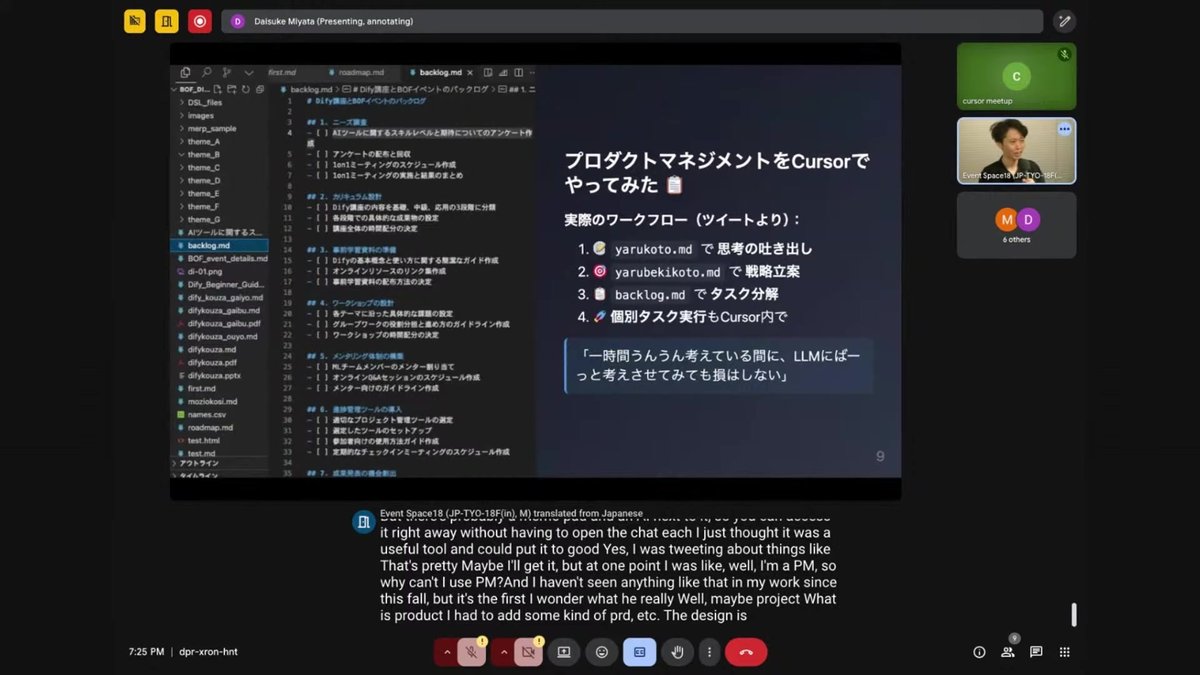Open options on Event Space18 thumbnail
Viewport: 1200px width, 675px height.
(x=1064, y=128)
